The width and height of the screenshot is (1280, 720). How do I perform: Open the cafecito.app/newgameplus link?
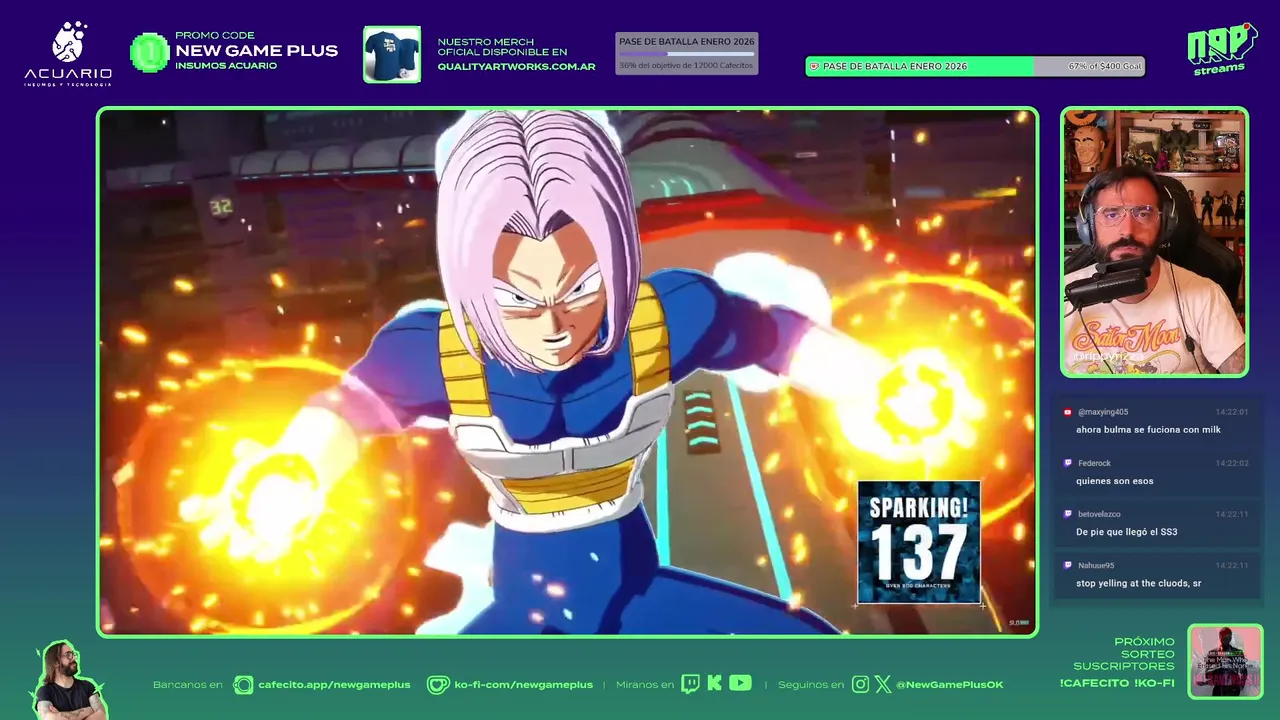click(334, 685)
